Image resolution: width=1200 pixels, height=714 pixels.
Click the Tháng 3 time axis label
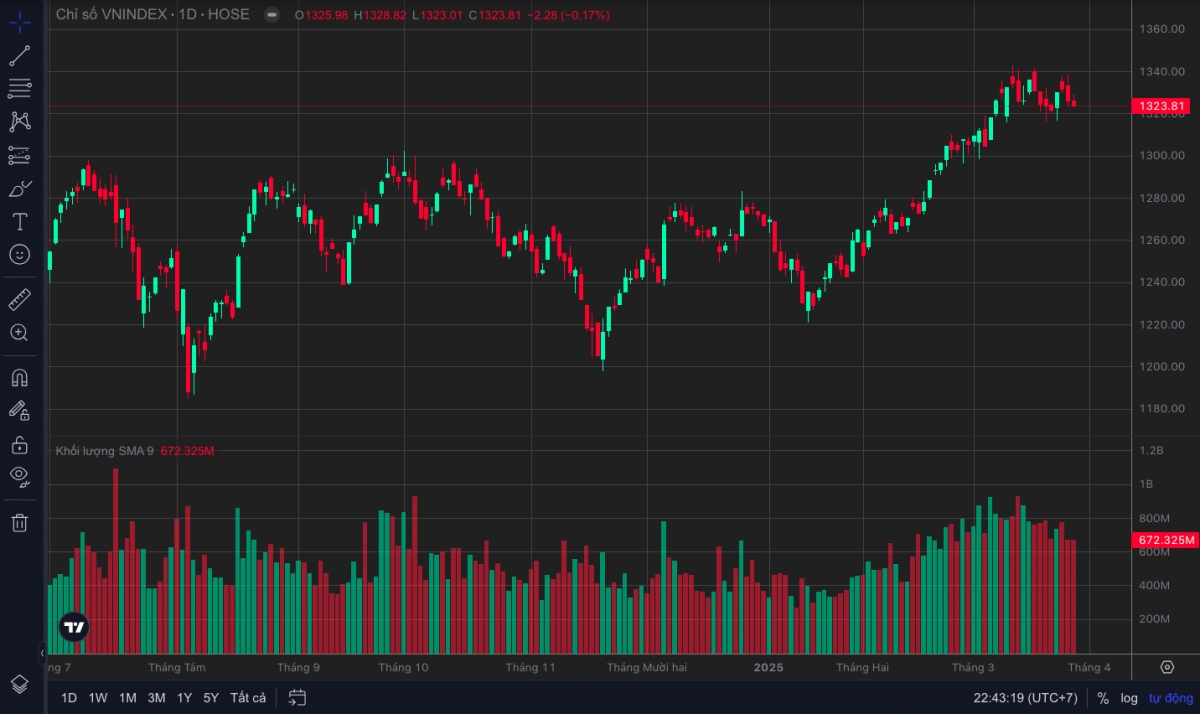(973, 667)
